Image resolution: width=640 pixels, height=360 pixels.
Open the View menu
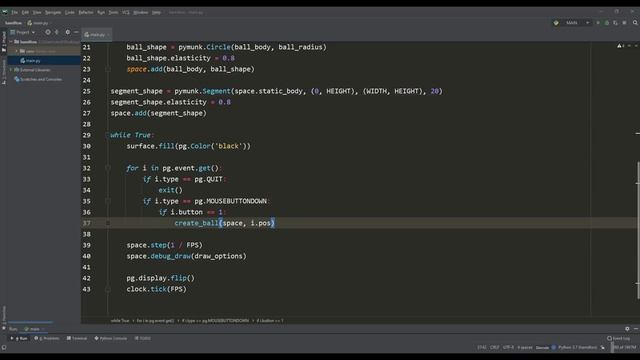37,12
